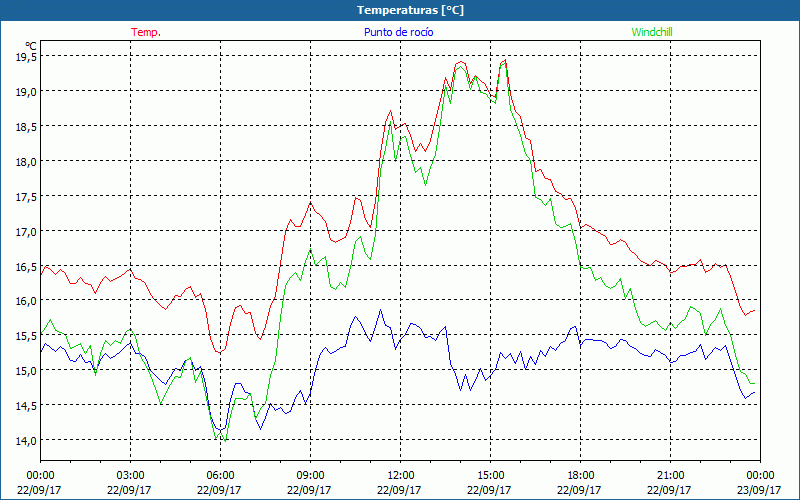Screen dimensions: 800x500
Task: Click the 17,5 y-axis value
Action: [26, 196]
